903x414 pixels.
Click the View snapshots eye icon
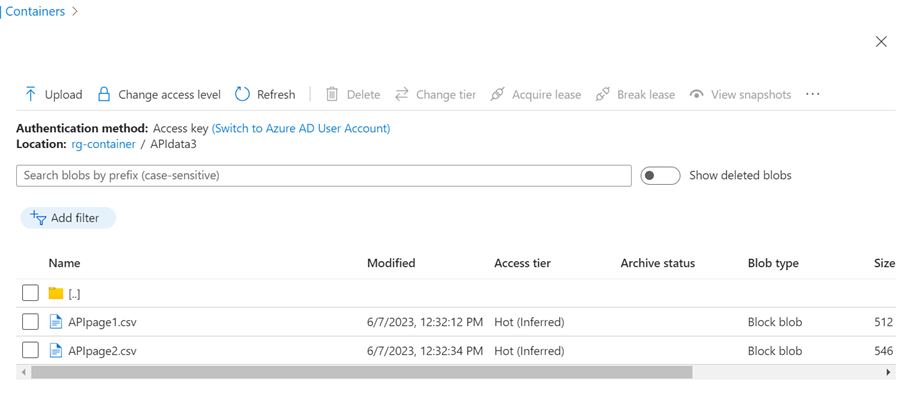(x=697, y=94)
